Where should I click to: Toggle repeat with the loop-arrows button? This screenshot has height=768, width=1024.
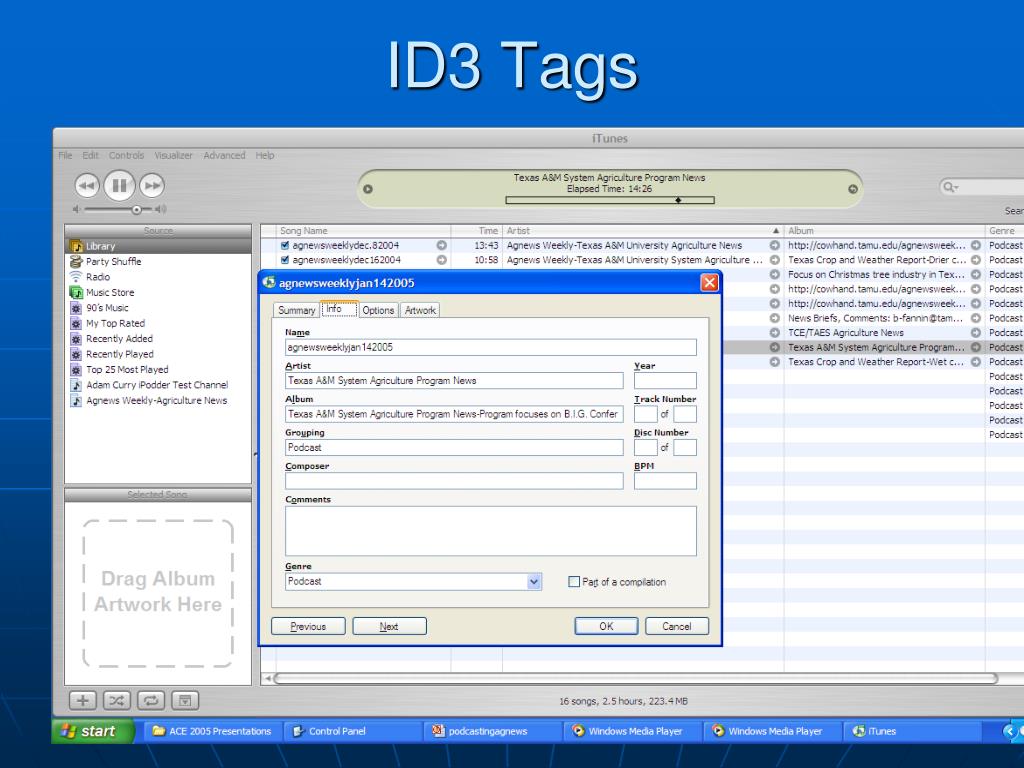[151, 701]
